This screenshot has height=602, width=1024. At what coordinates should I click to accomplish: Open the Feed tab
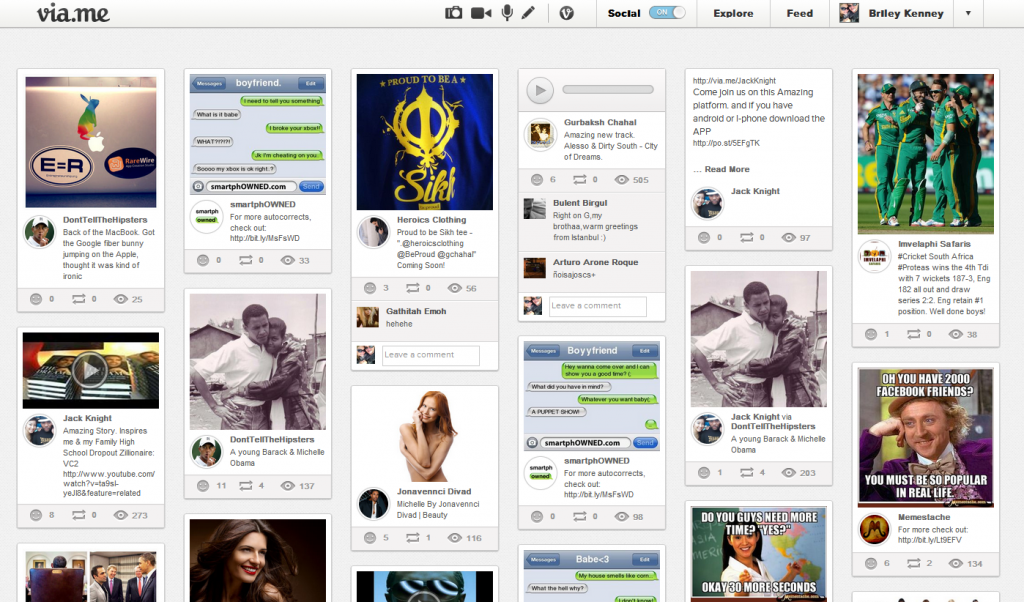coord(799,13)
